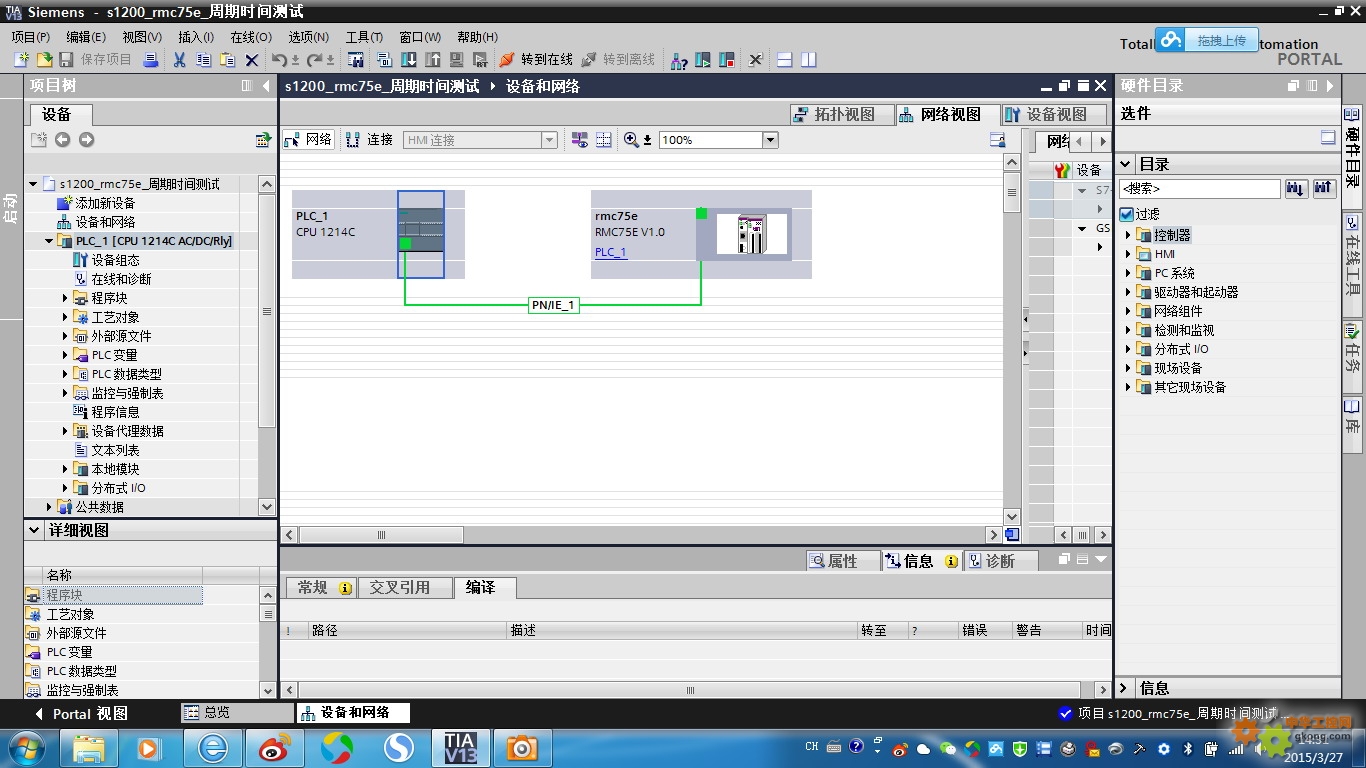Click the back arrow in project tree
Image resolution: width=1366 pixels, height=768 pixels.
click(x=63, y=140)
